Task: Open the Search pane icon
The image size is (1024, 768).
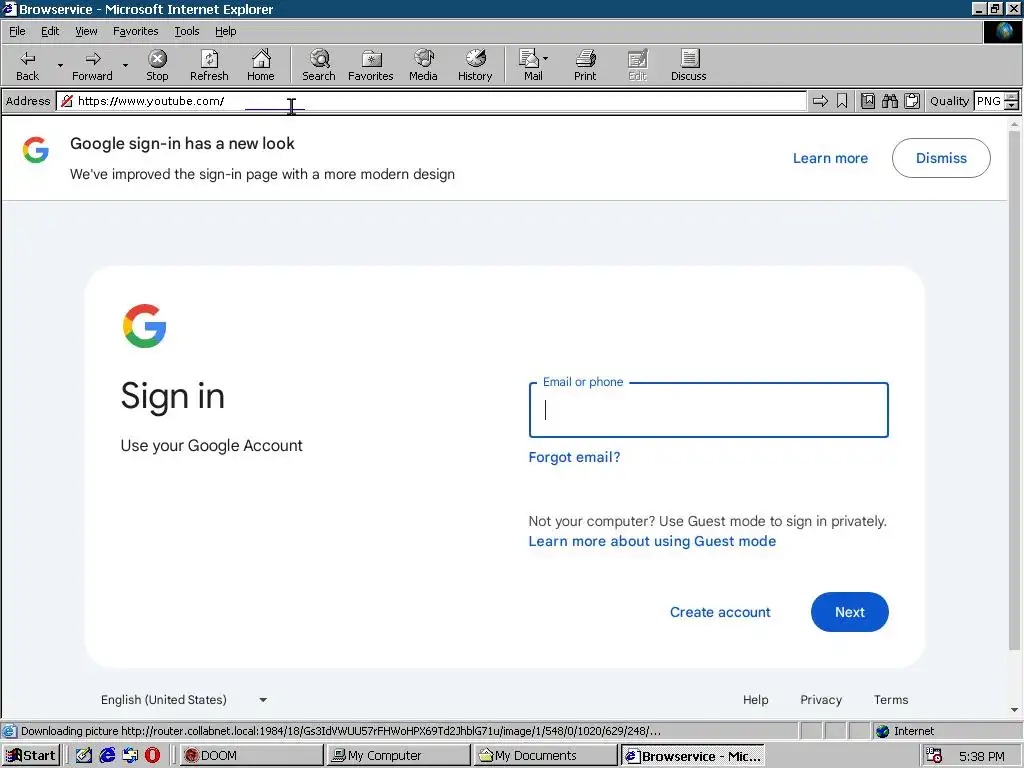Action: (319, 65)
